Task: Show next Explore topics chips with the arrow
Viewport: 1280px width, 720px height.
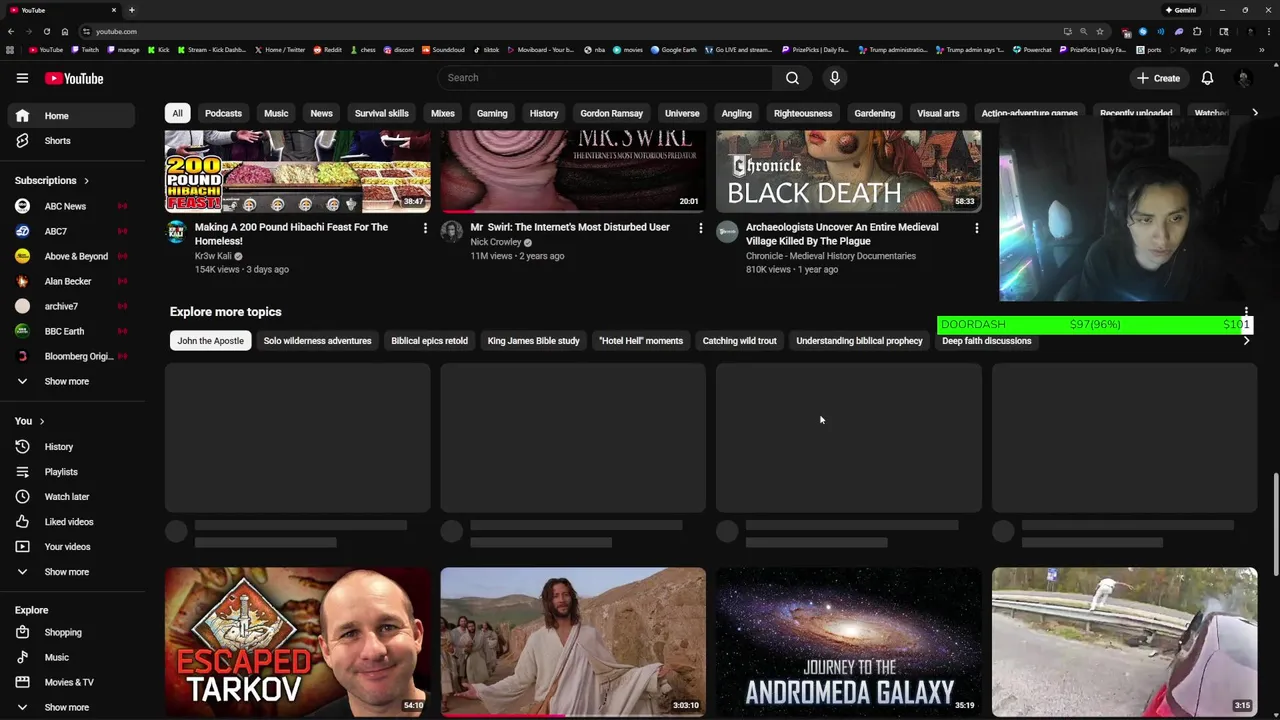Action: pyautogui.click(x=1246, y=341)
